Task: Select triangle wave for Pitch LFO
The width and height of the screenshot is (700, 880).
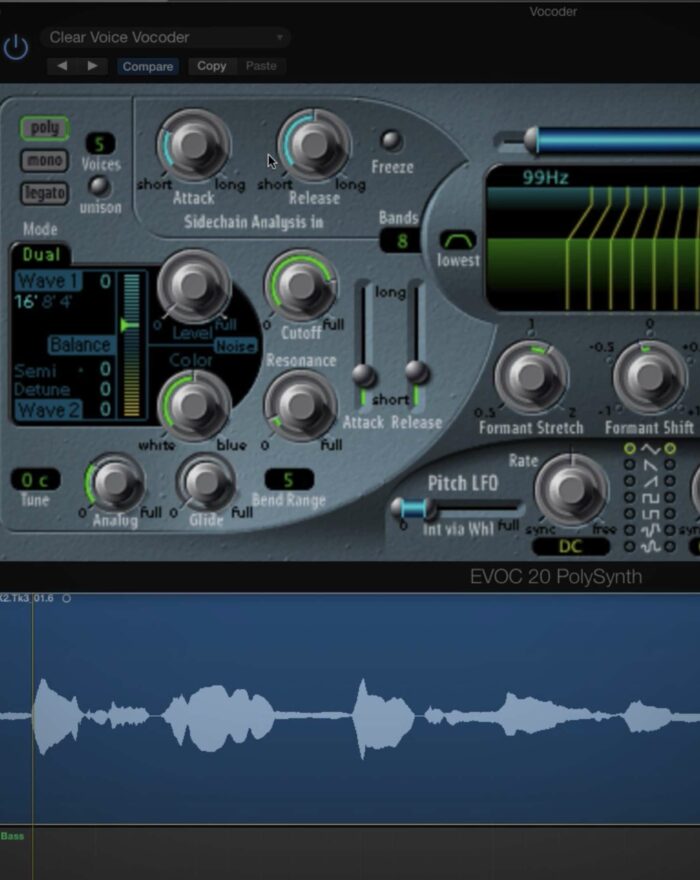Action: (x=630, y=448)
